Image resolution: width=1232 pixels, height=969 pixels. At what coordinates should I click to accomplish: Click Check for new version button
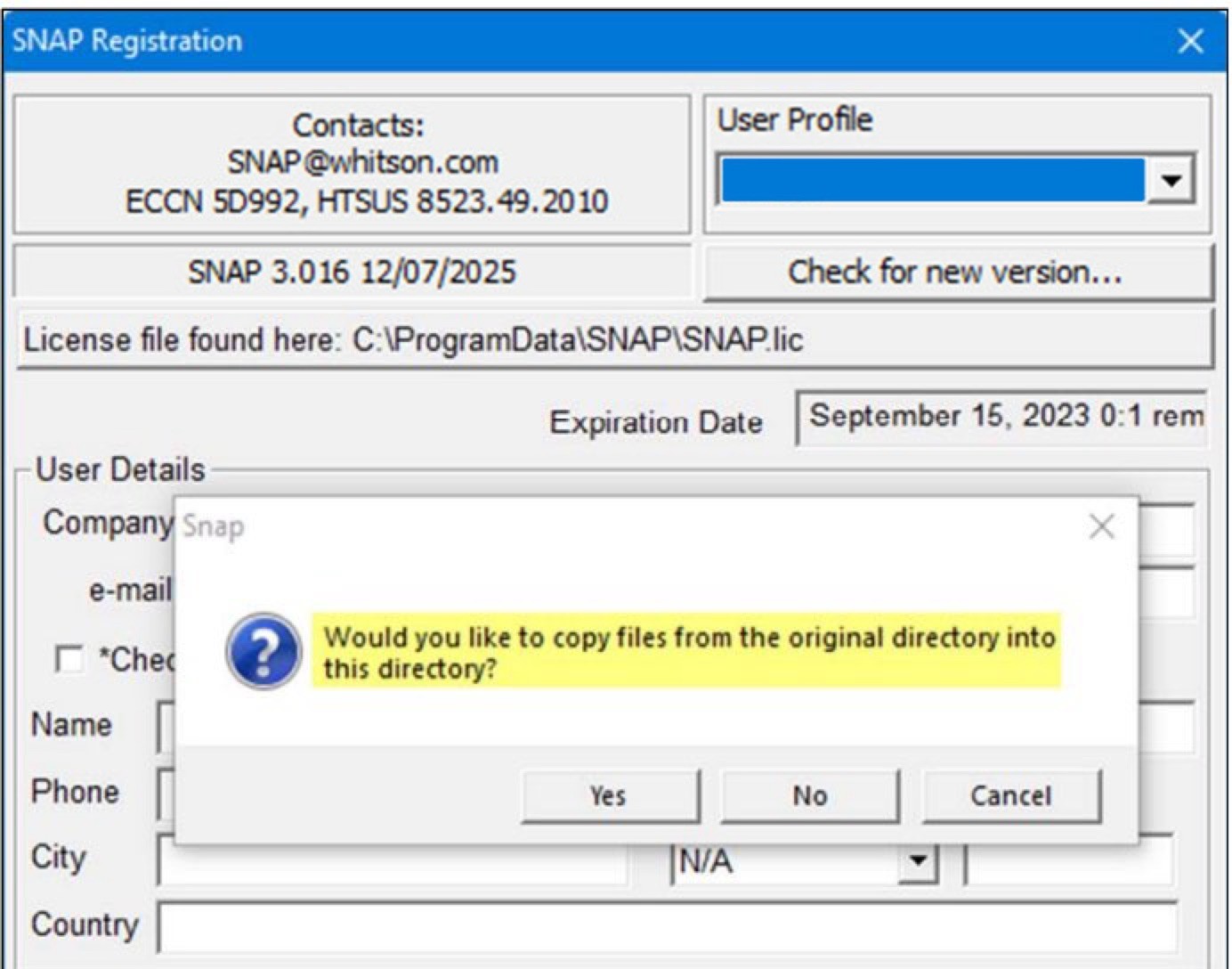point(956,273)
